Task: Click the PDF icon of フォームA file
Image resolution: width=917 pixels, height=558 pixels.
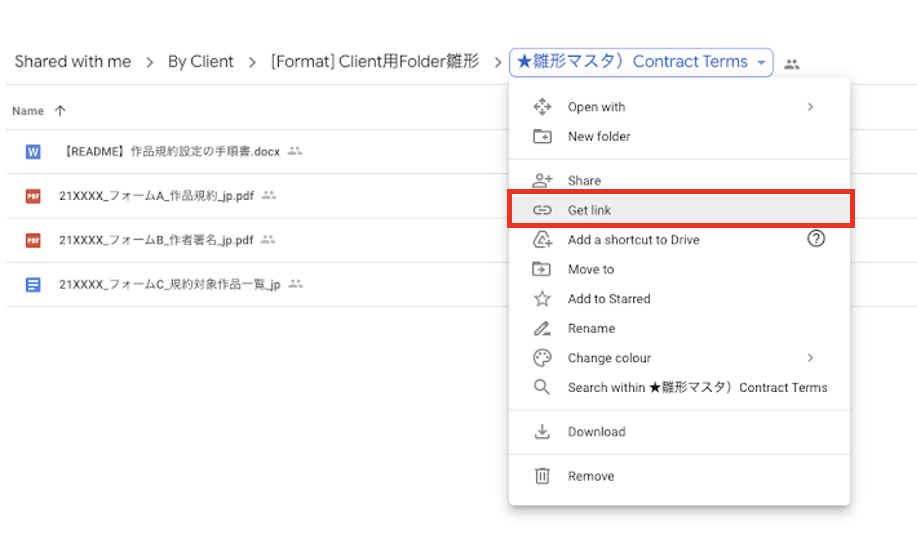Action: (33, 196)
